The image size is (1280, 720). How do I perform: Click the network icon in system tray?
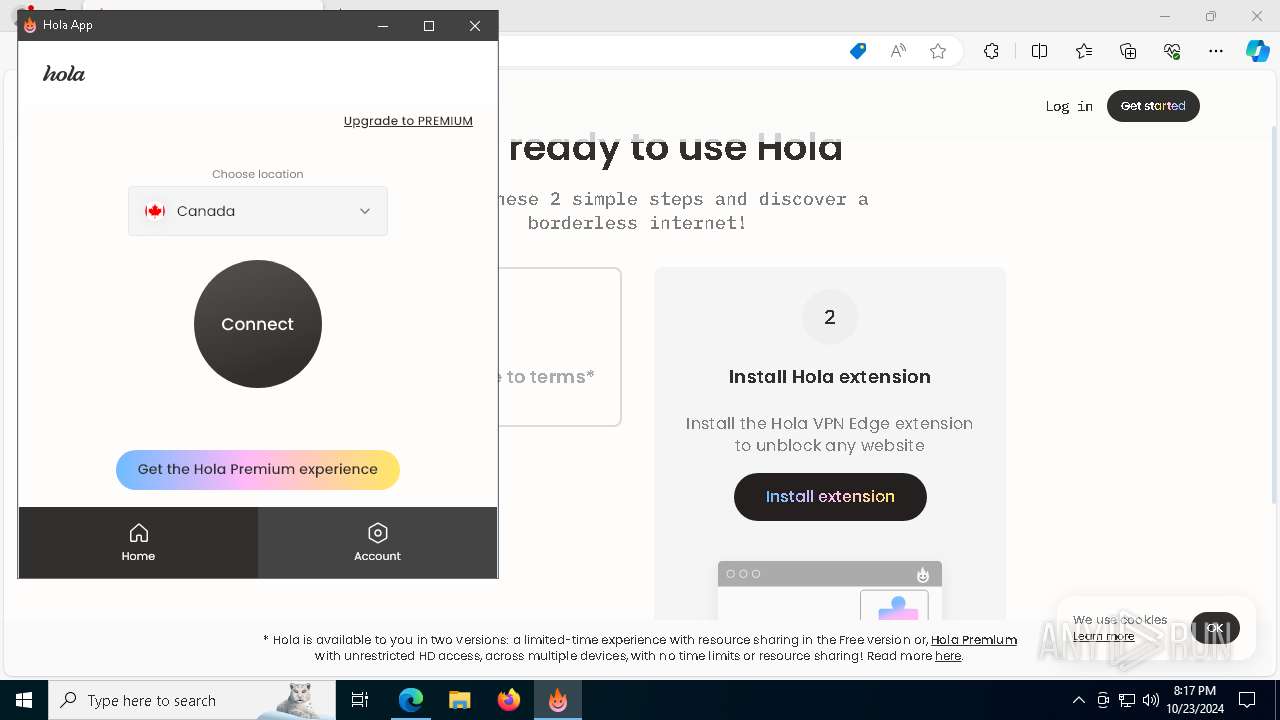click(1127, 701)
